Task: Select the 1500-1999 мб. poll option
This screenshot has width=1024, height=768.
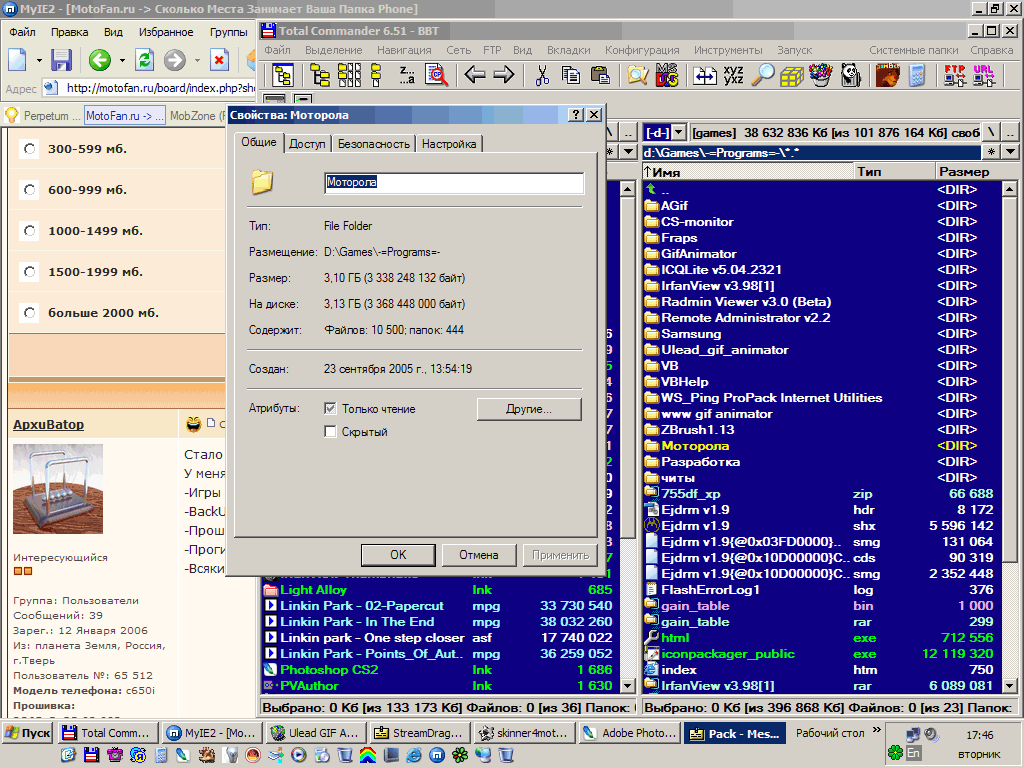Action: (x=29, y=272)
